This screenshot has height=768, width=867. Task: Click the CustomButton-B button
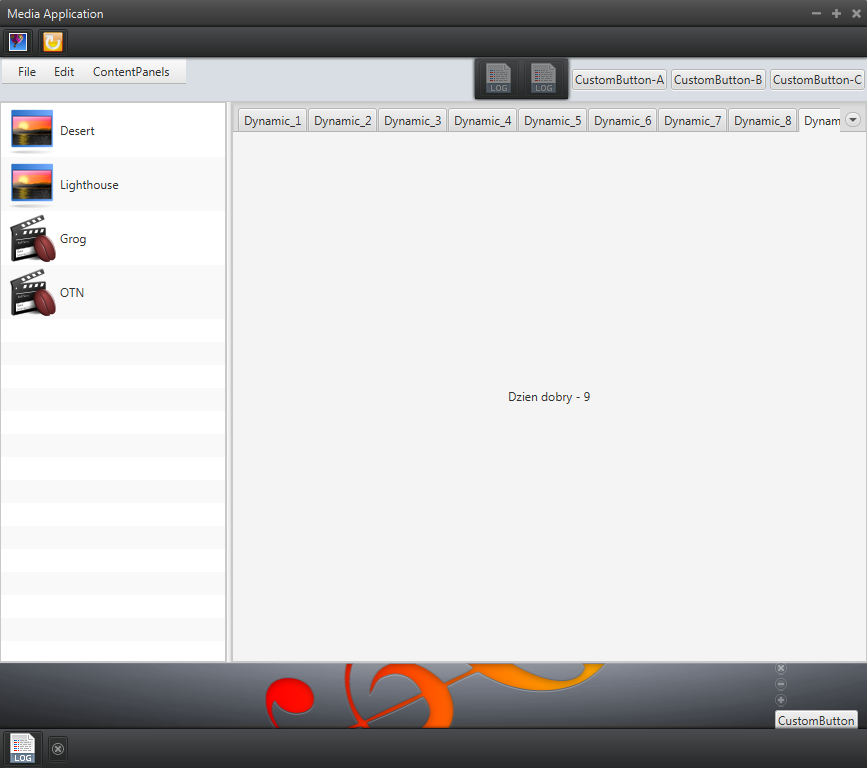718,80
